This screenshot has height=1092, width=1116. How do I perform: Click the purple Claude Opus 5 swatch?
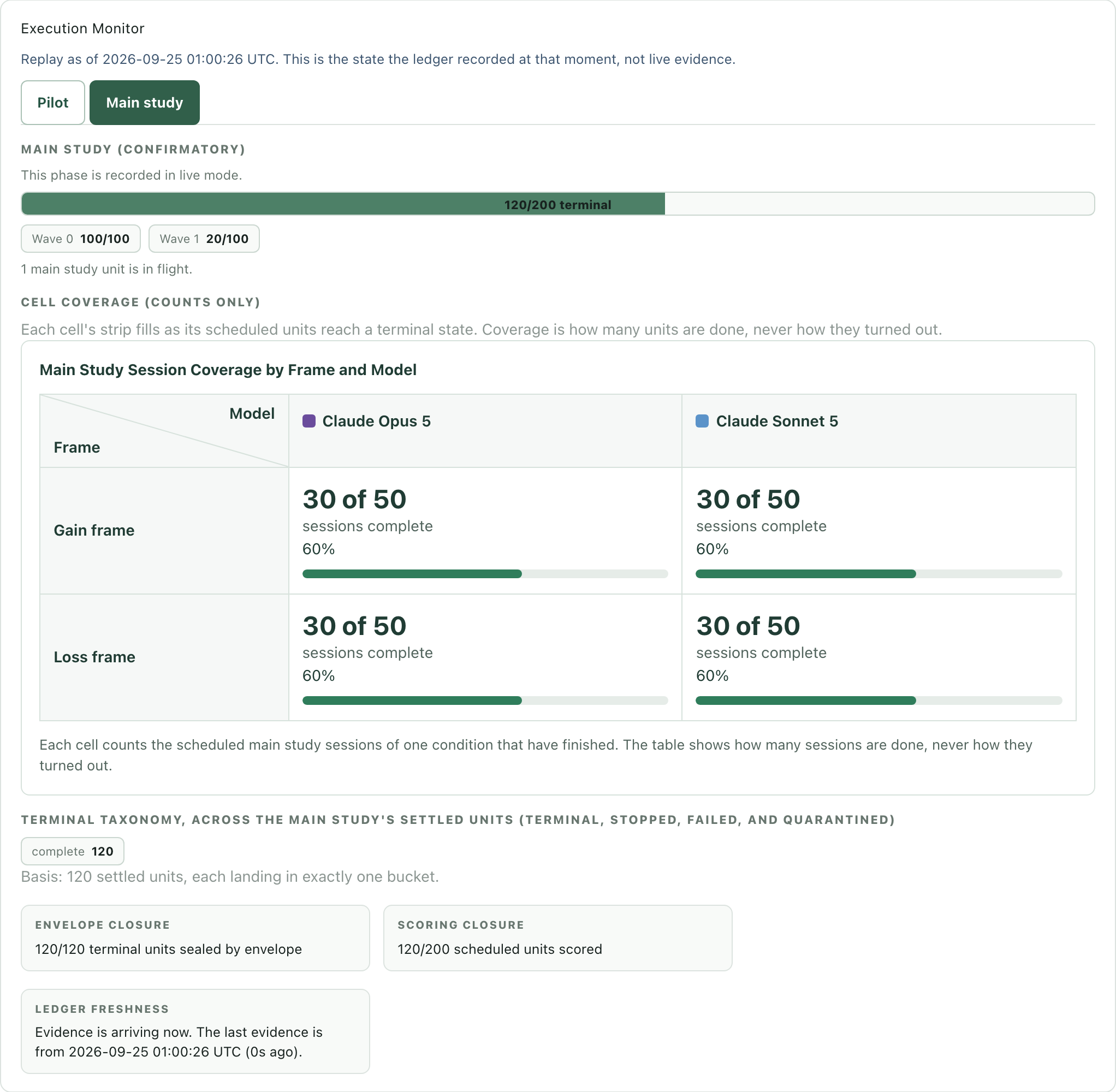[309, 421]
